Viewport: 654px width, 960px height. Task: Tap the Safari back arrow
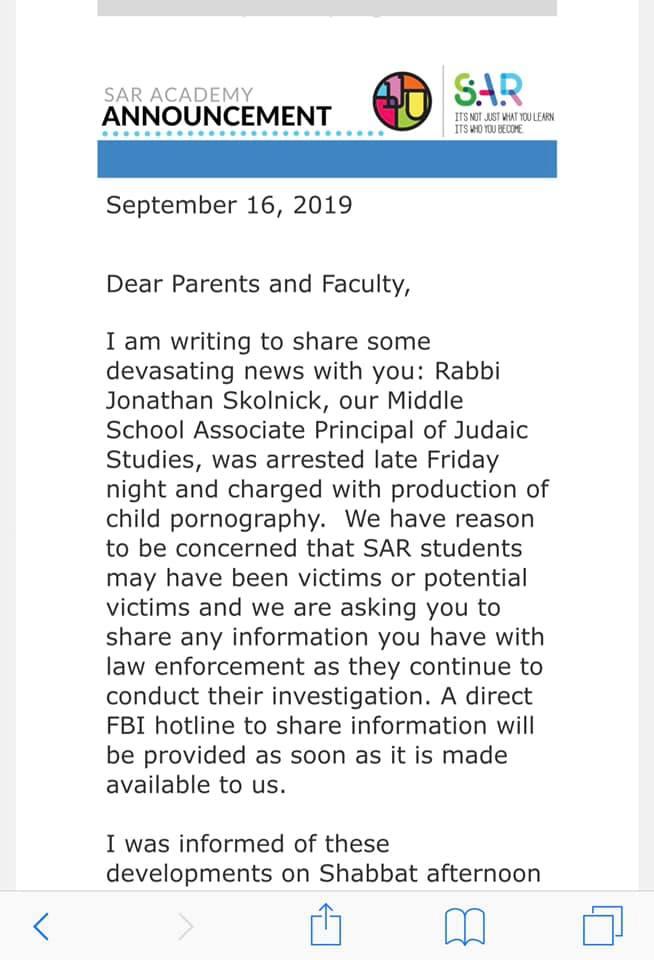coord(41,927)
